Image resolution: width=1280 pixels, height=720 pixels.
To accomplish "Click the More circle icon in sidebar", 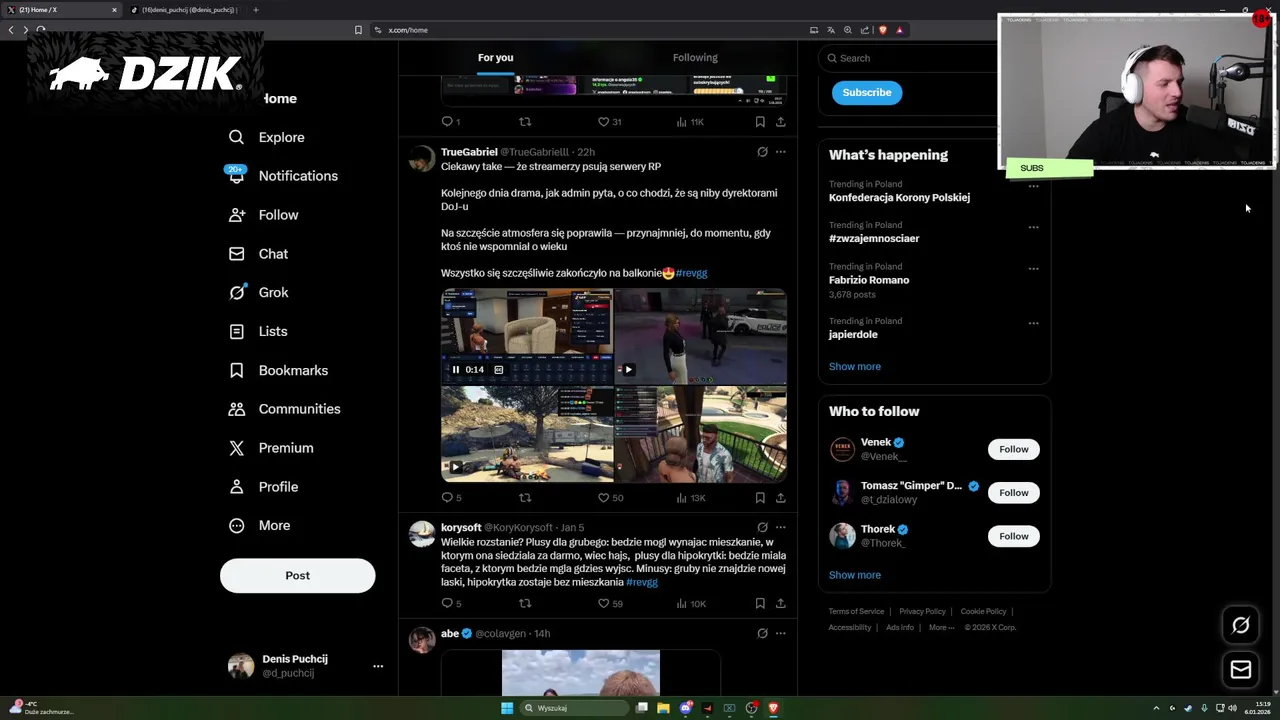I will point(236,526).
